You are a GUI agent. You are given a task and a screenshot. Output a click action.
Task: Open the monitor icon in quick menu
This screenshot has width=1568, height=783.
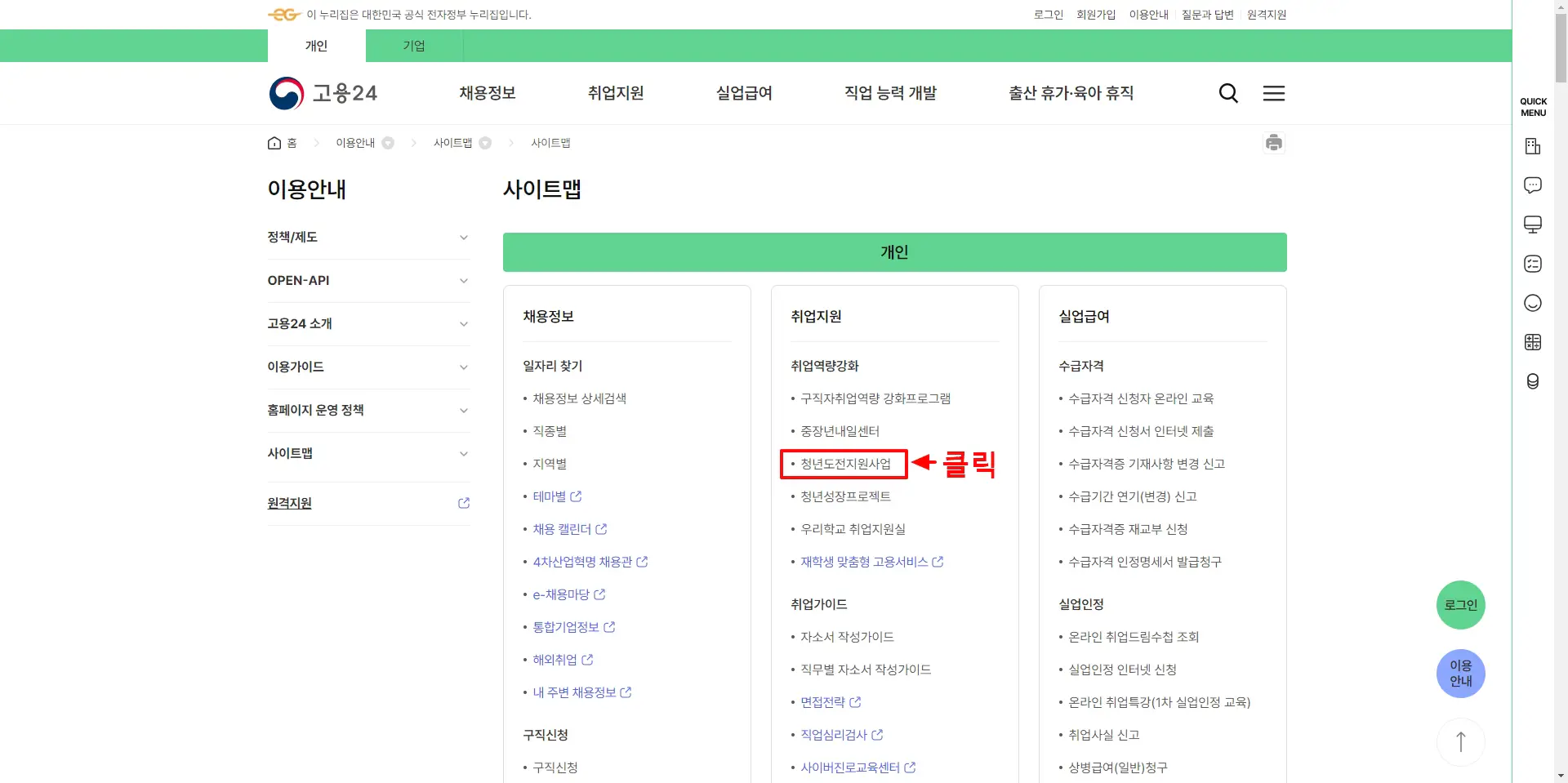[1533, 225]
